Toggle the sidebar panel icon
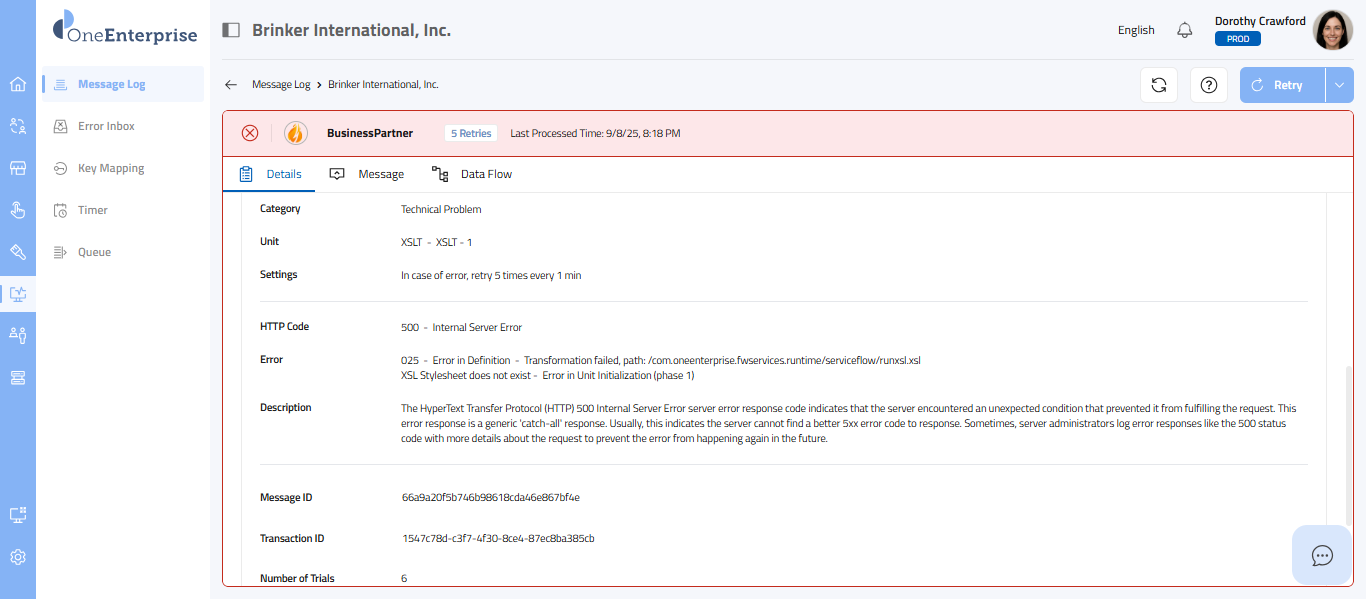Screen dimensions: 1366x599 click(231, 30)
